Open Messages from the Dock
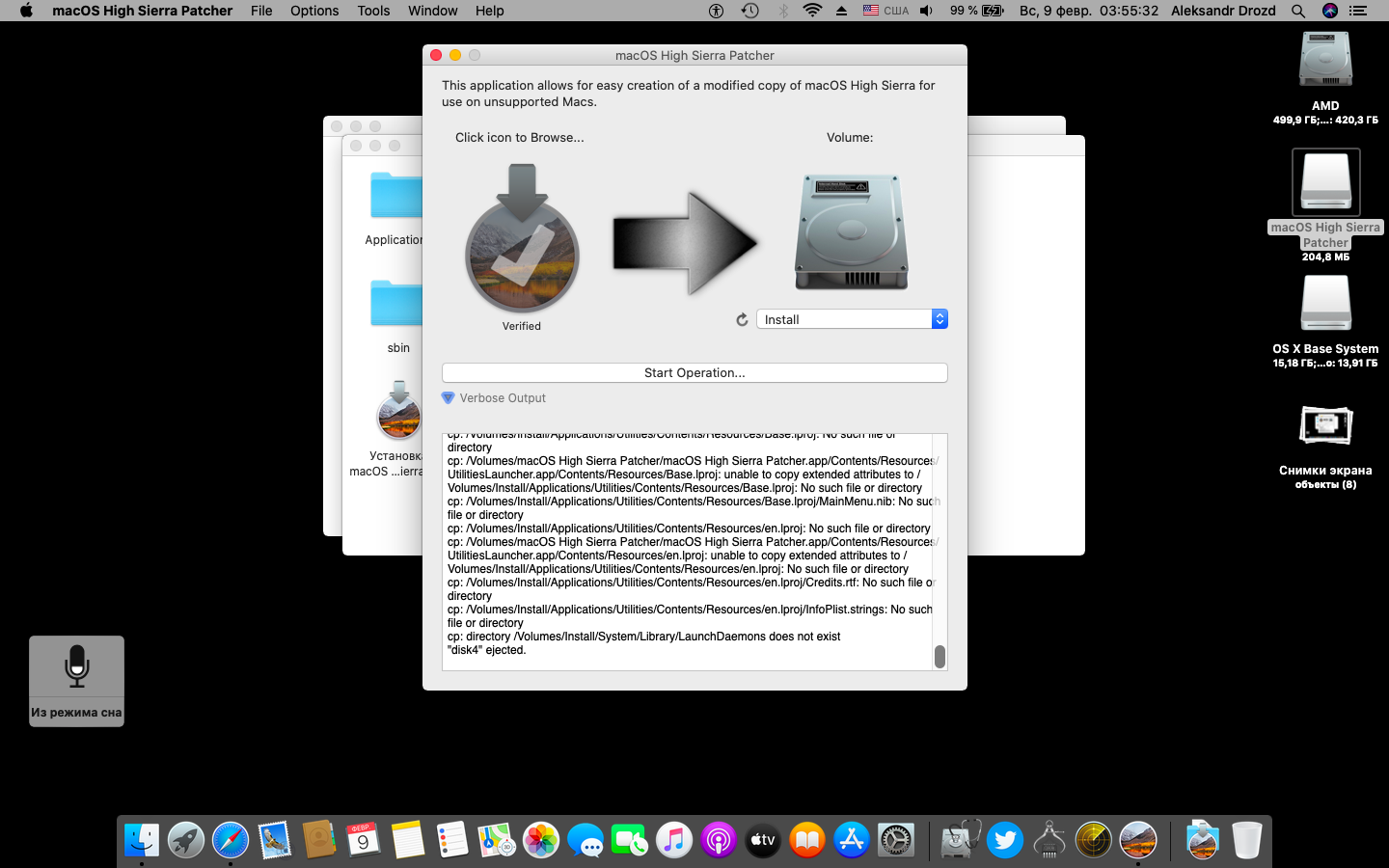This screenshot has width=1389, height=868. tap(586, 840)
